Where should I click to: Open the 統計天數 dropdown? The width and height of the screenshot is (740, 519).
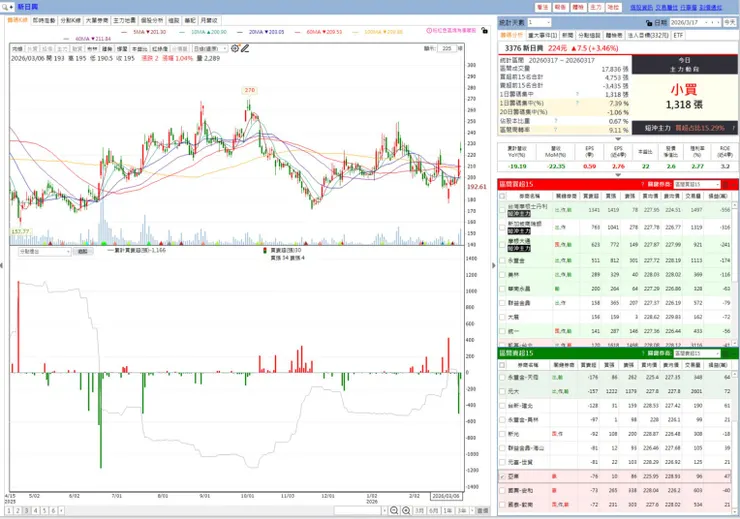pyautogui.click(x=539, y=22)
